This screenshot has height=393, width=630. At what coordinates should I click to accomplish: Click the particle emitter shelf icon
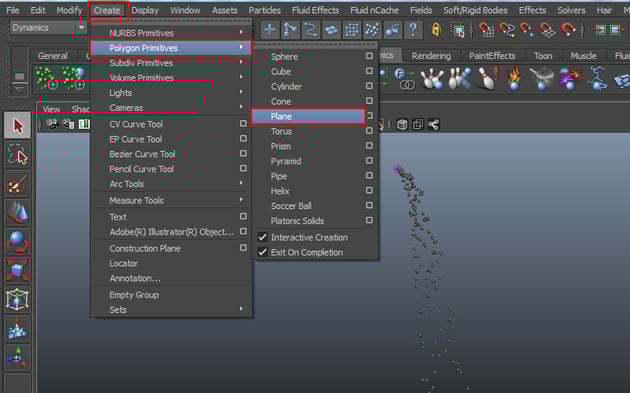coord(45,78)
